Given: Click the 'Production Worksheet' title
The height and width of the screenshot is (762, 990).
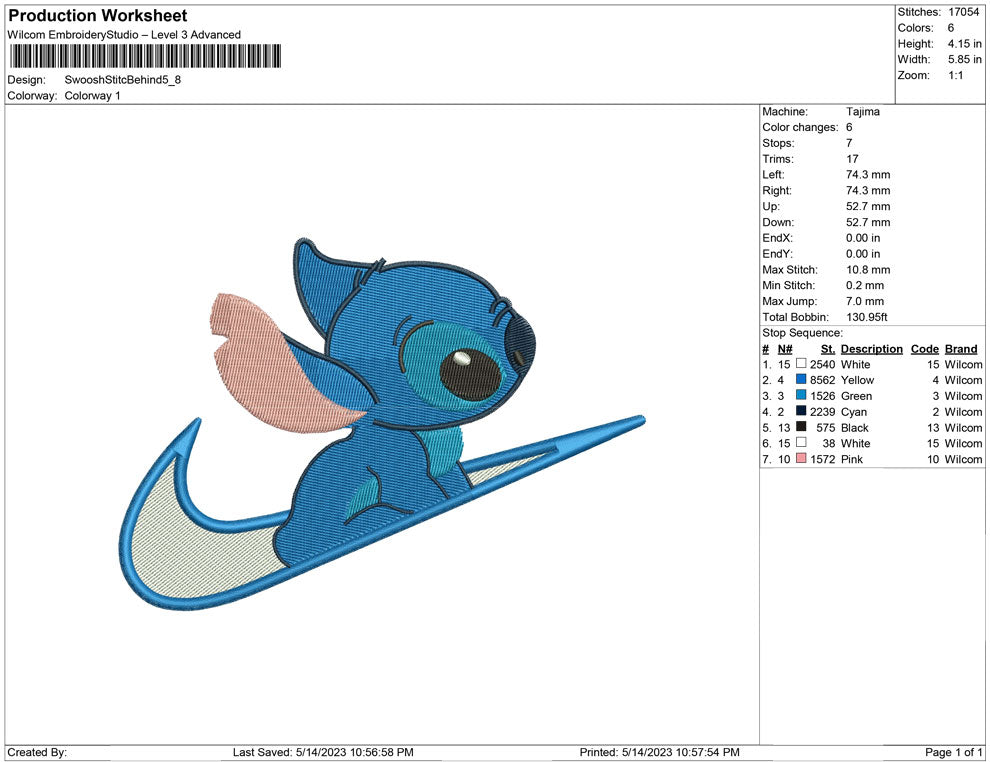Looking at the screenshot, I should point(98,15).
